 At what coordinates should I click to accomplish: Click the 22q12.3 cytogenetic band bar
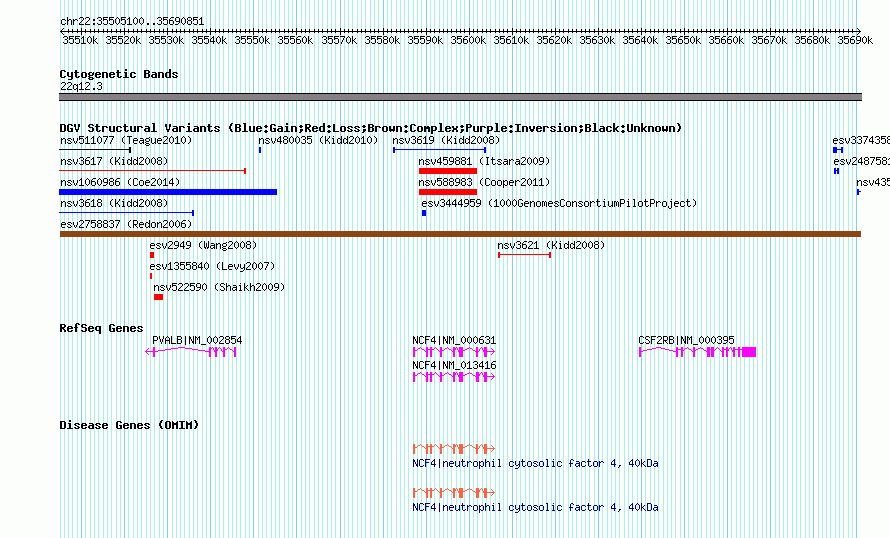pyautogui.click(x=460, y=97)
